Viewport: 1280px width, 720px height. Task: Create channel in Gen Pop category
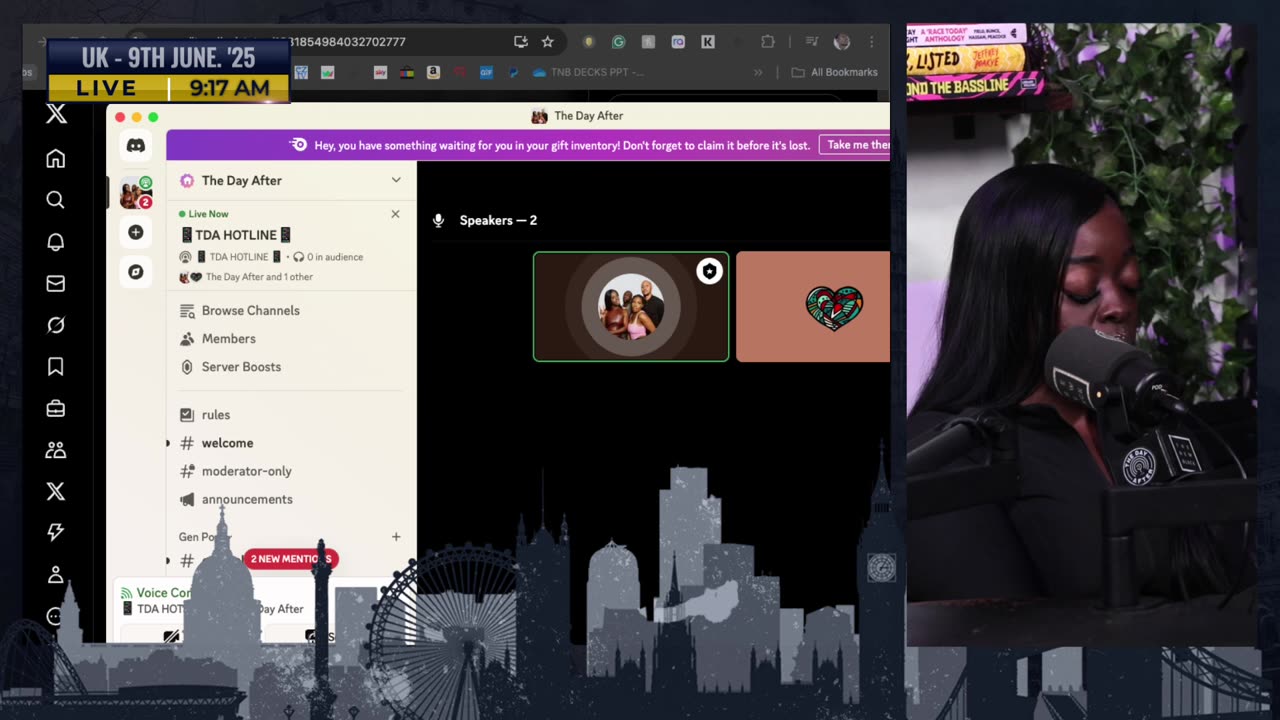tap(396, 537)
